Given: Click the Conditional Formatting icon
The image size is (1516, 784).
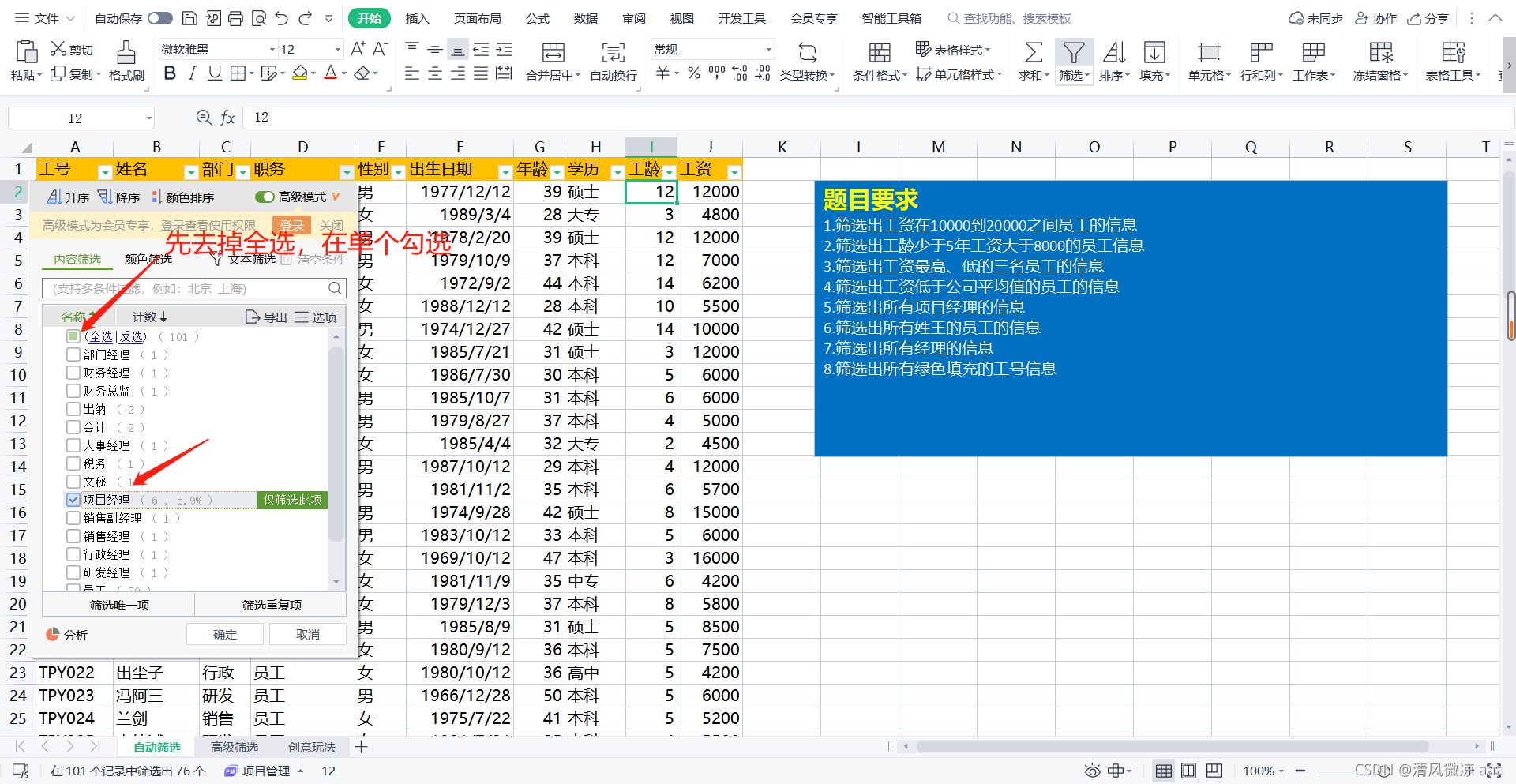Looking at the screenshot, I should tap(880, 53).
